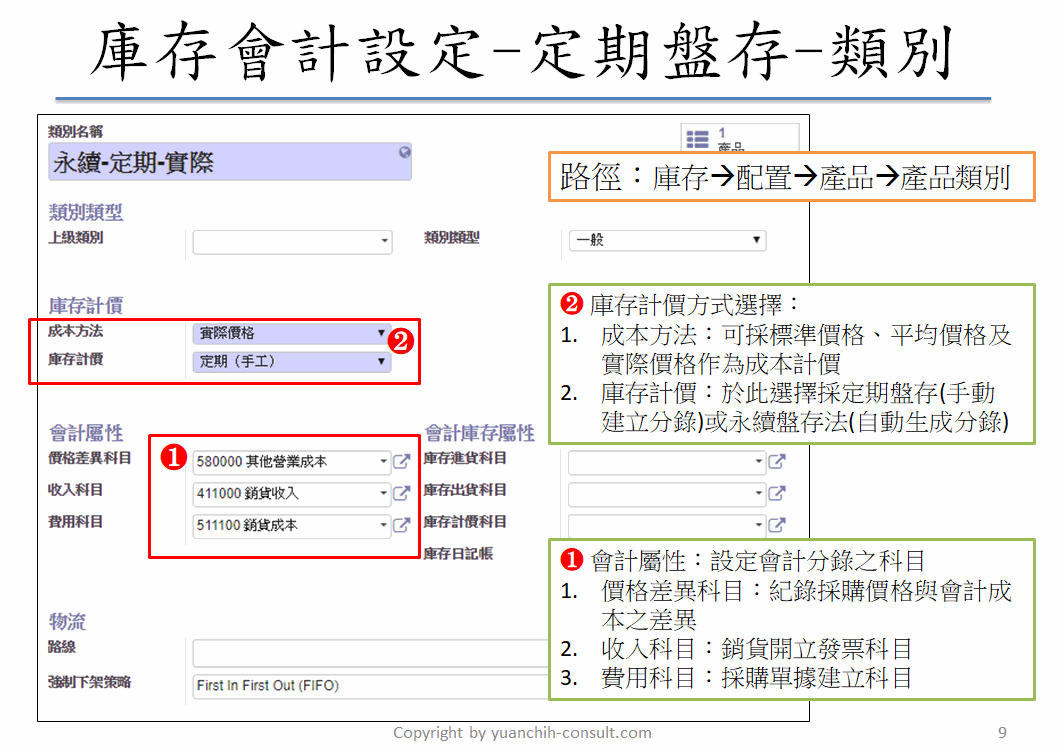Click the 類別名稱 field with 永續-定期-實際
1062x752 pixels.
[x=230, y=162]
